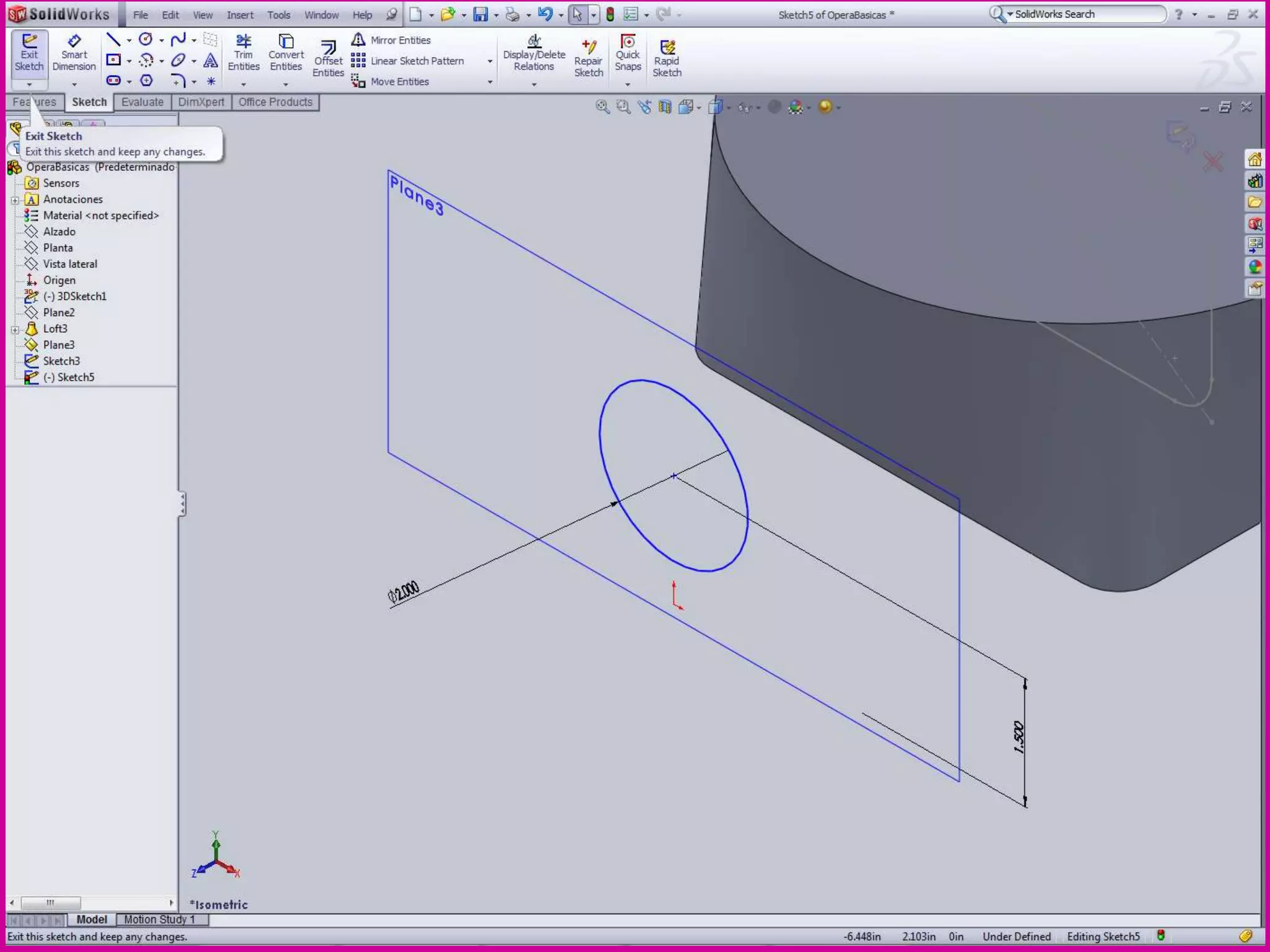Click the Smart Dimension button
The image size is (1270, 952).
[x=74, y=53]
